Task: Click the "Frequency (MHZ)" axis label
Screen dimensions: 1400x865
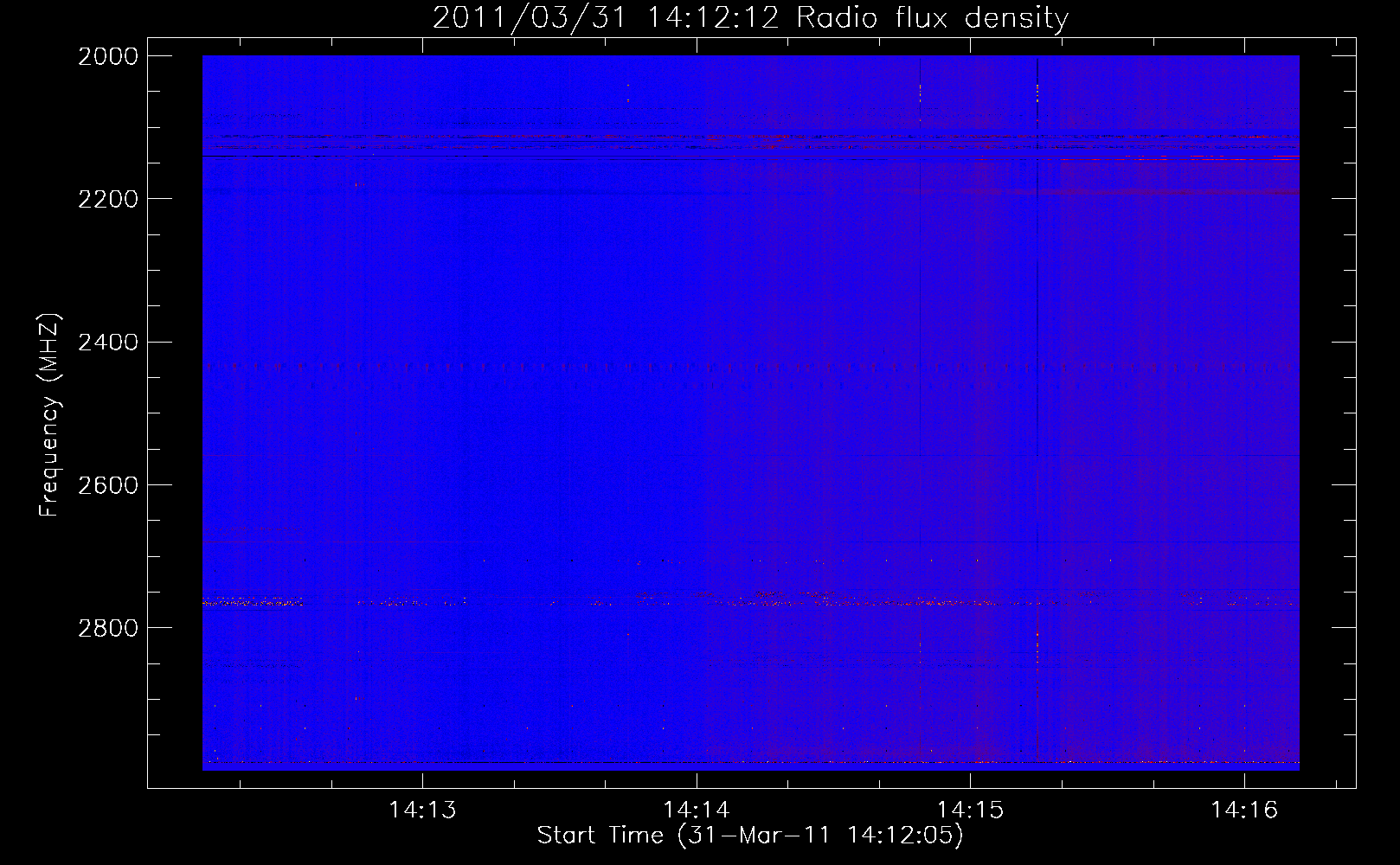Action: 50,415
